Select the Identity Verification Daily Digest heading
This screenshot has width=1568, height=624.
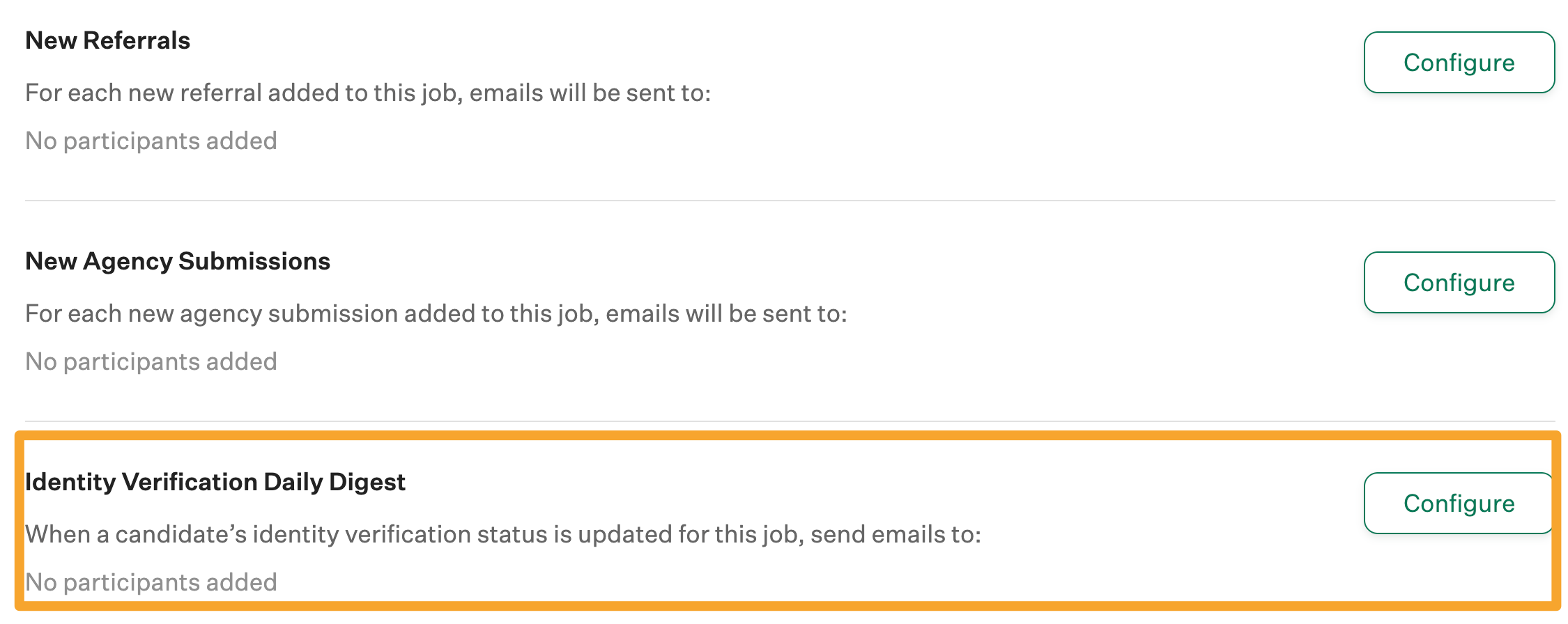216,481
